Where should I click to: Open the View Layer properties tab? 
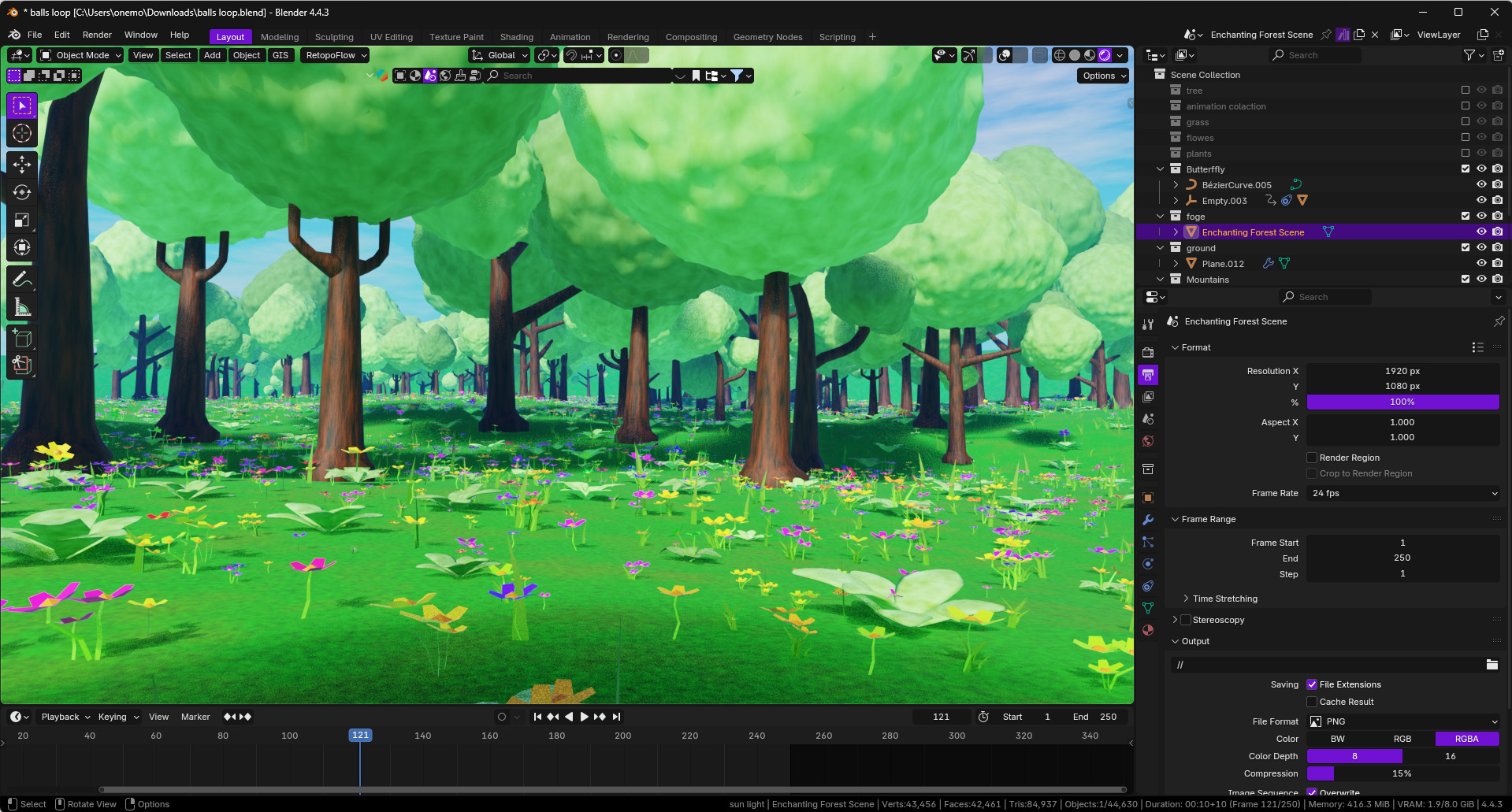(x=1148, y=397)
